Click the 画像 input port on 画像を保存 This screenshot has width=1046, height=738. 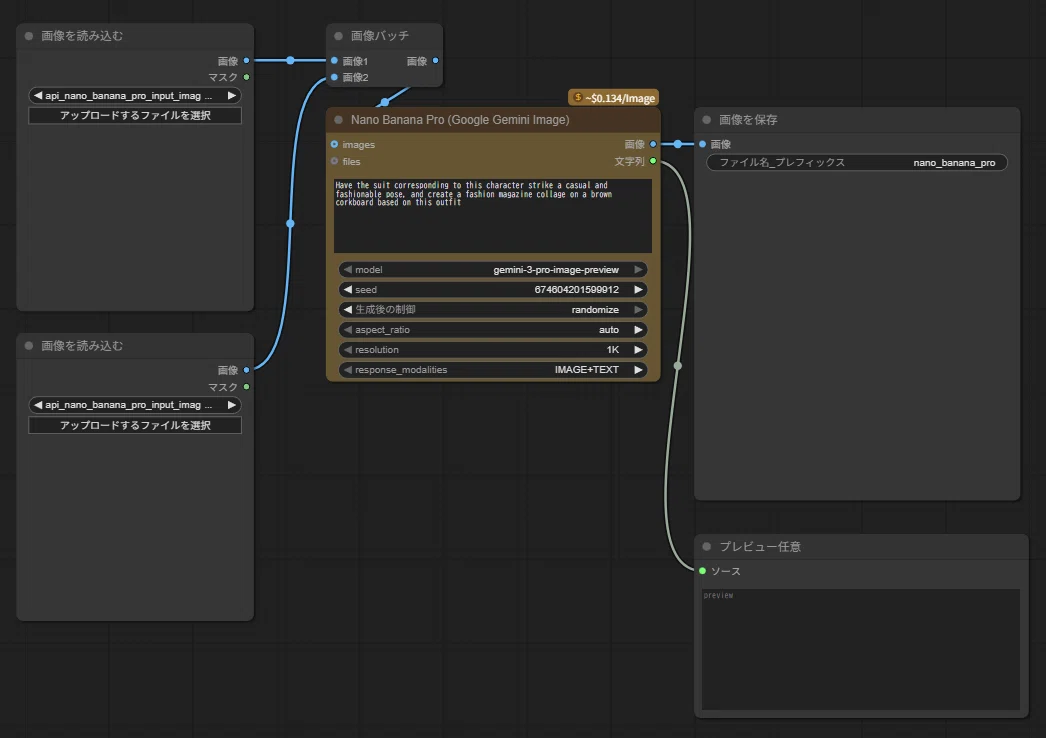[702, 144]
